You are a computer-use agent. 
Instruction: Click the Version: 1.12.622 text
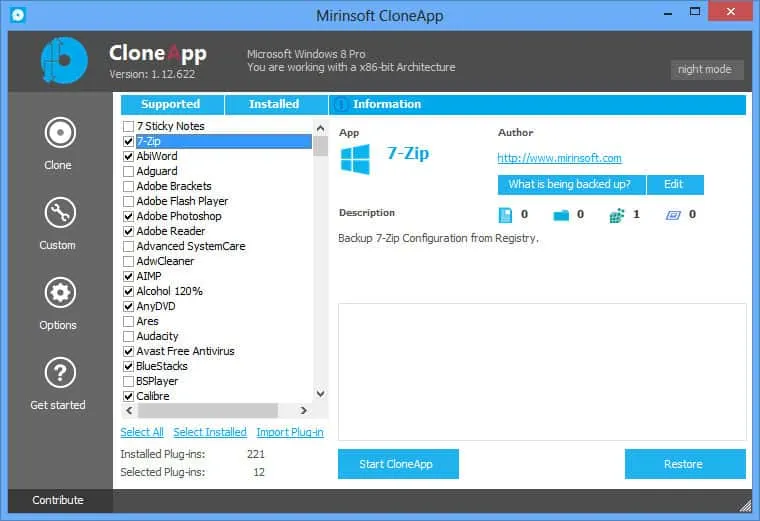click(x=152, y=75)
